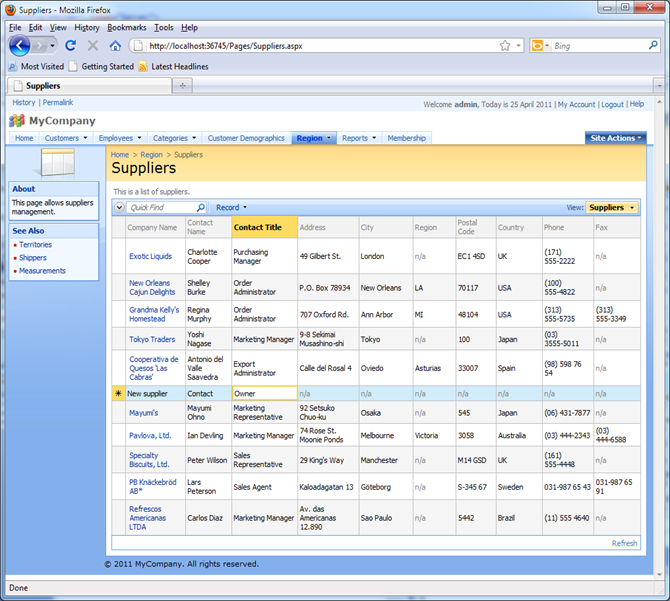The image size is (670, 601).
Task: Open the Suppliers view selector dropdown
Action: pyautogui.click(x=611, y=208)
